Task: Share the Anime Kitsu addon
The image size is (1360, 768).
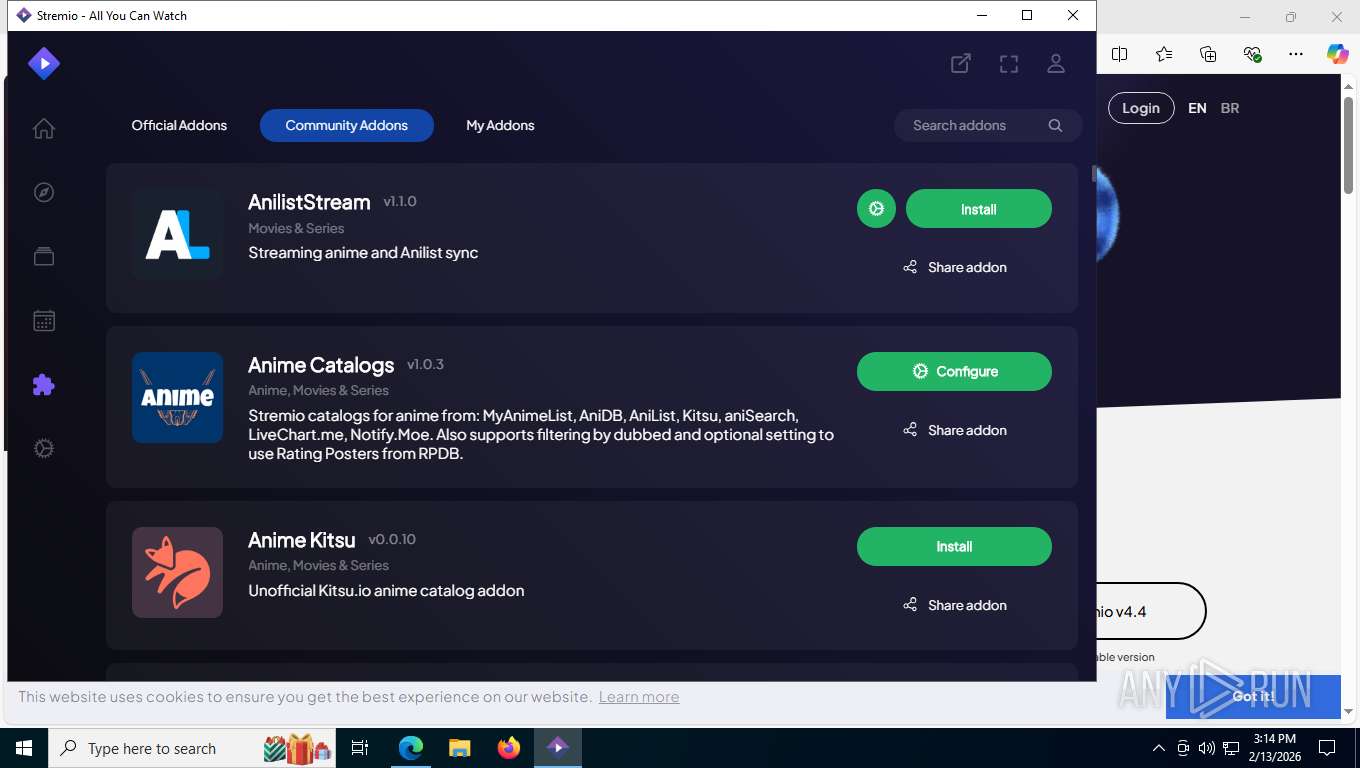Action: pyautogui.click(x=954, y=605)
